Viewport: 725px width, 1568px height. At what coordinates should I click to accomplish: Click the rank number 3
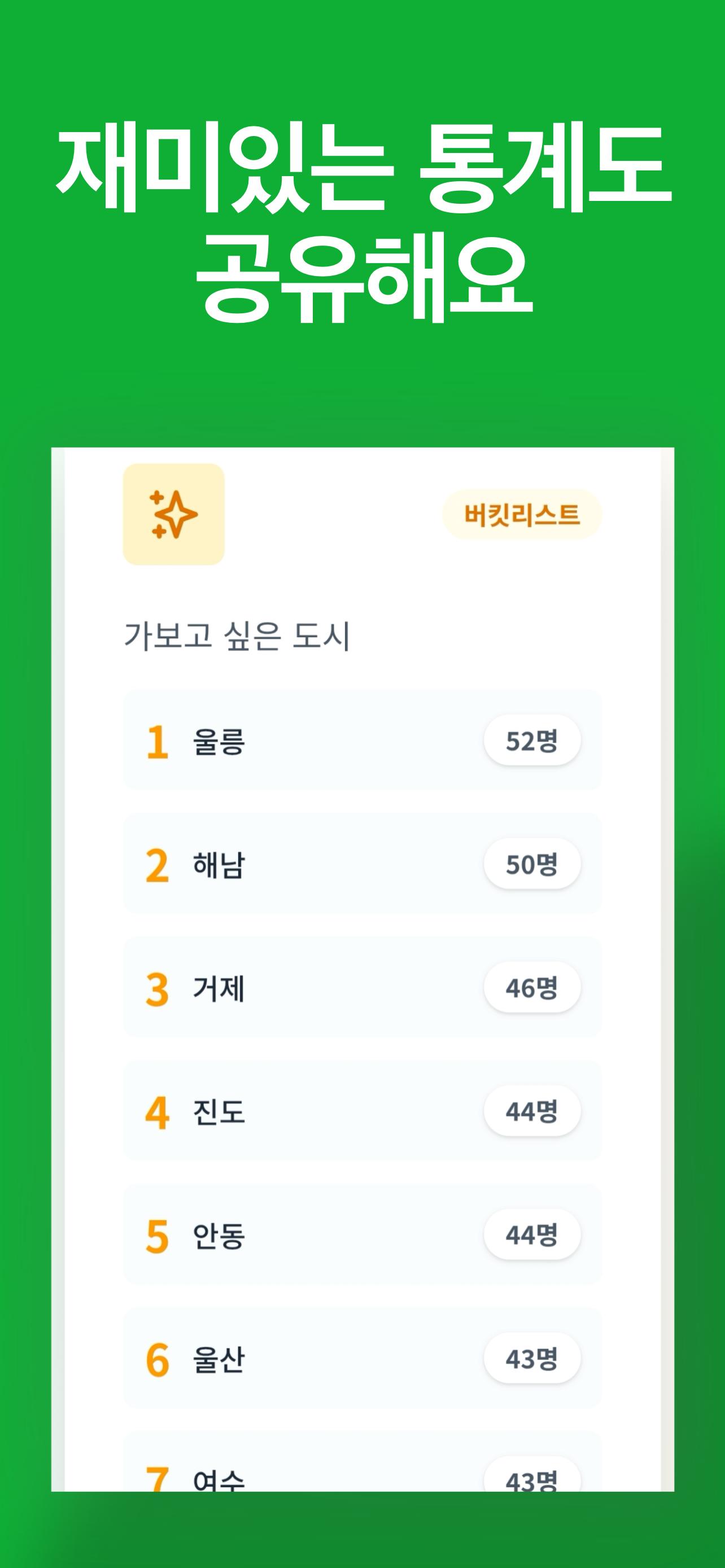click(x=157, y=988)
